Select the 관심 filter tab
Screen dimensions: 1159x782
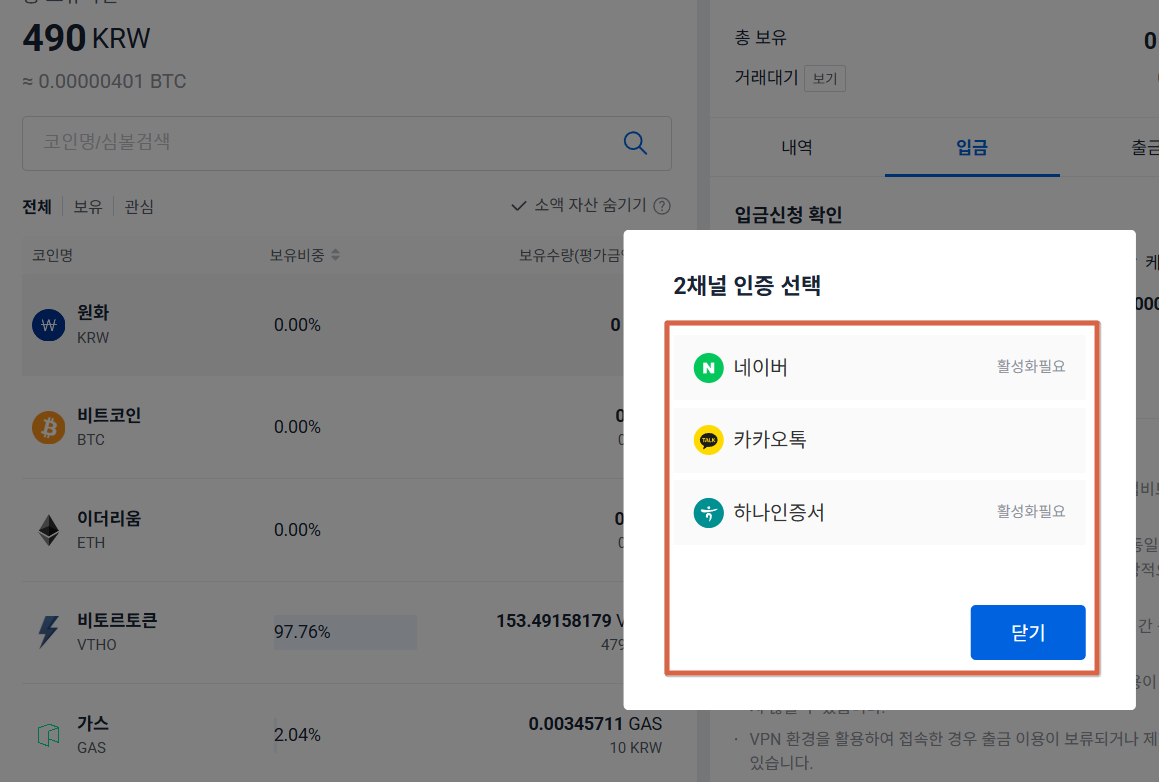point(139,206)
